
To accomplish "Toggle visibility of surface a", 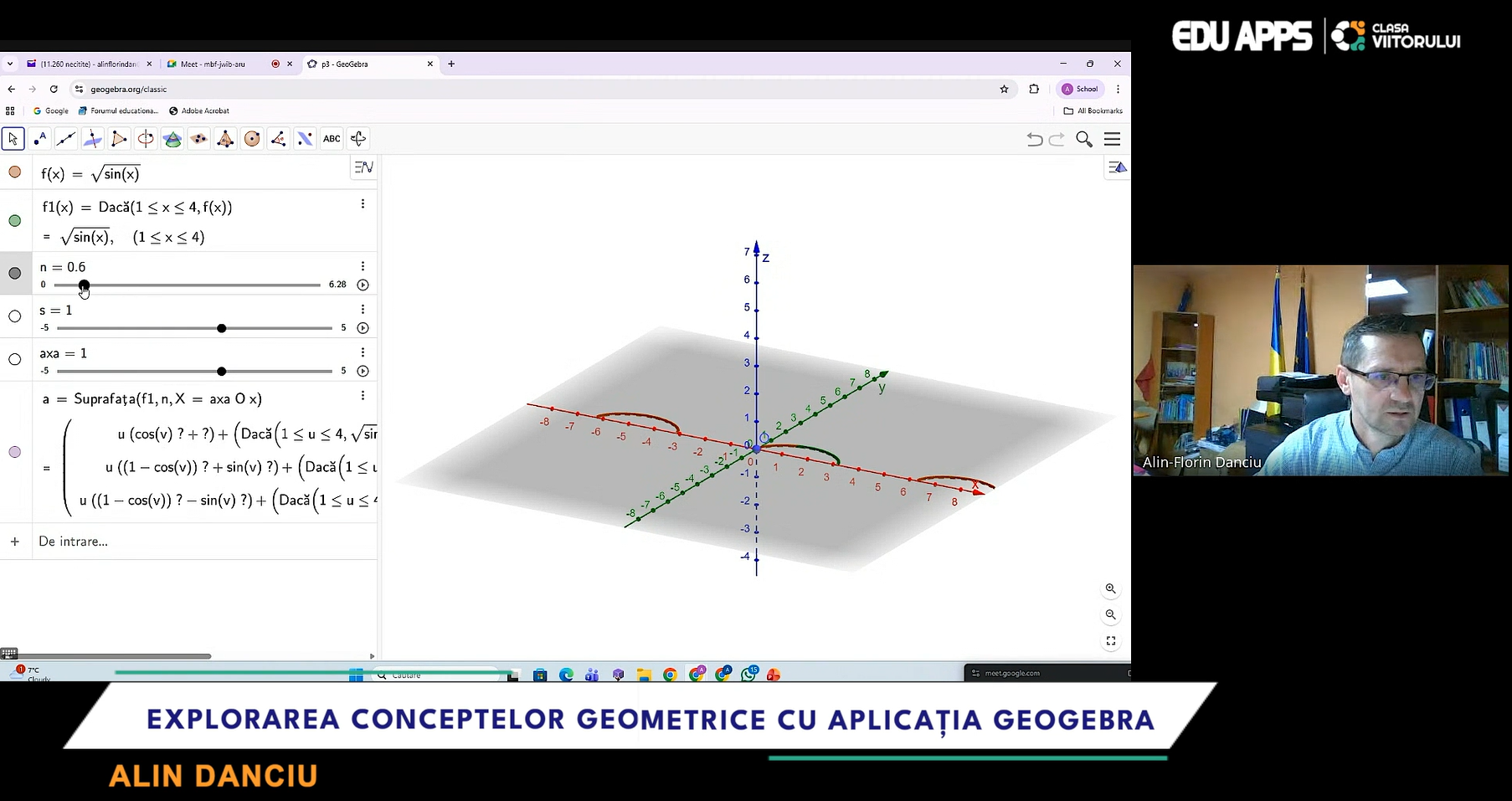I will (x=15, y=452).
